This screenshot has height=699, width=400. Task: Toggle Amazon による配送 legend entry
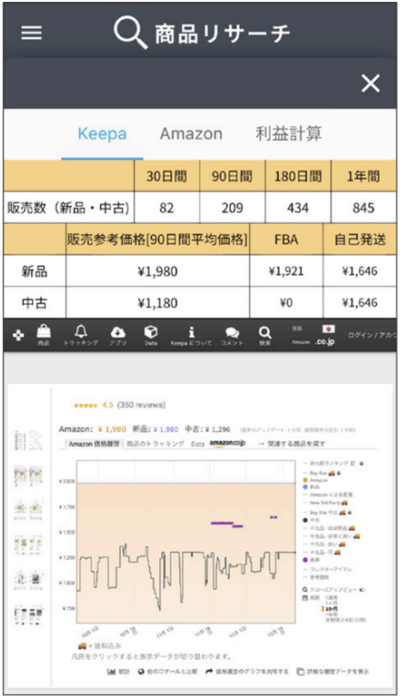point(328,495)
